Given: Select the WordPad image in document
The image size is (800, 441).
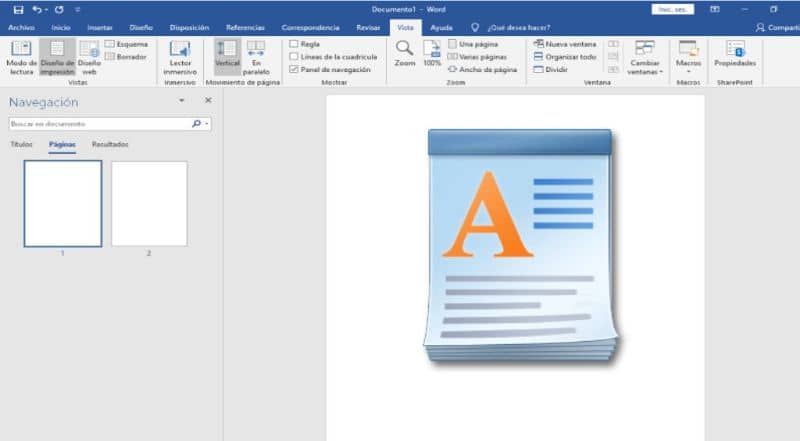Looking at the screenshot, I should tap(521, 246).
